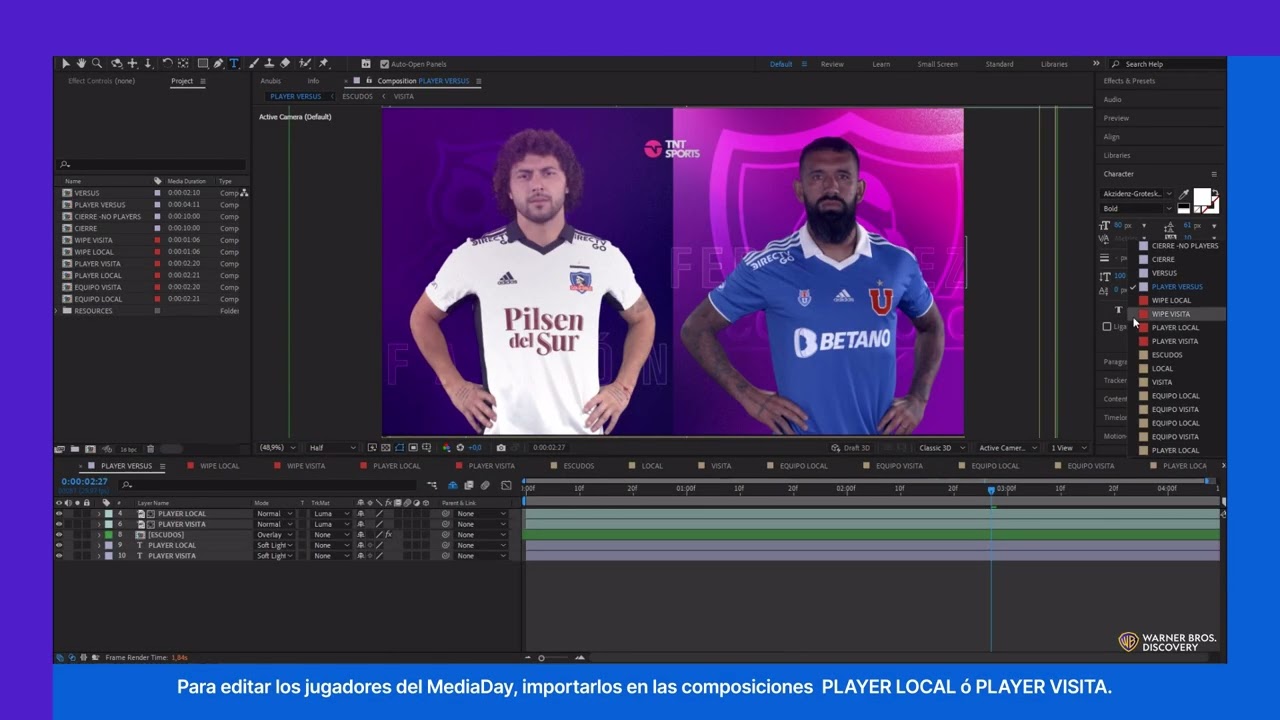Select the Pen tool

click(x=218, y=63)
